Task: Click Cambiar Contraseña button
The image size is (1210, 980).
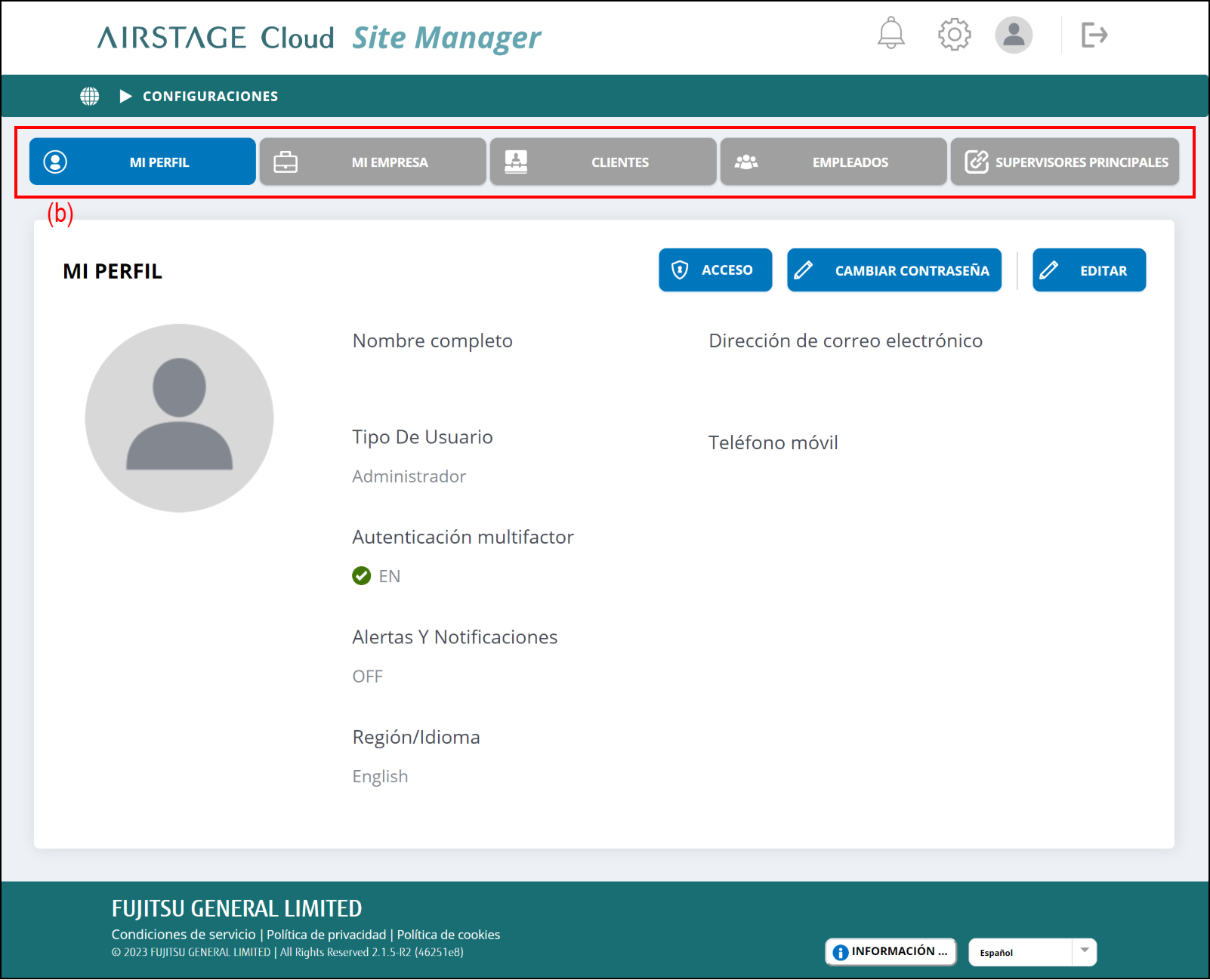Action: coord(894,270)
